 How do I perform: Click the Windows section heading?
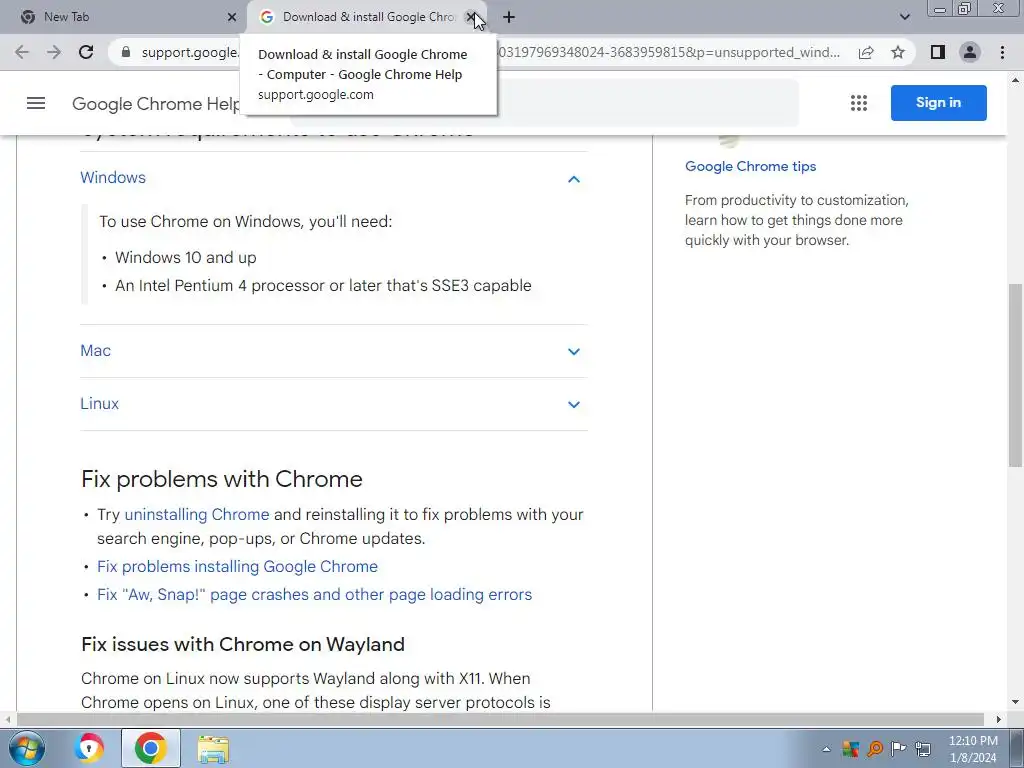[x=113, y=178]
